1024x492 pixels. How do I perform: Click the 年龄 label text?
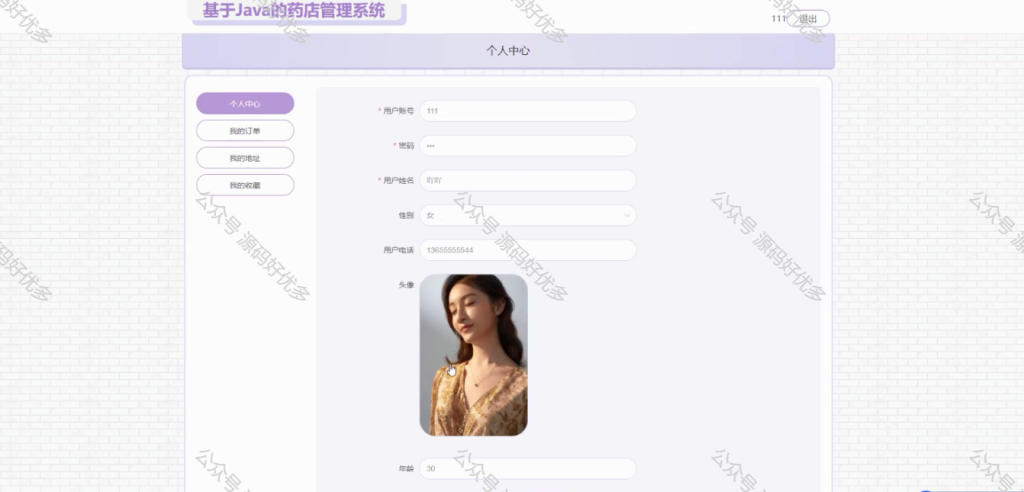[x=406, y=468]
